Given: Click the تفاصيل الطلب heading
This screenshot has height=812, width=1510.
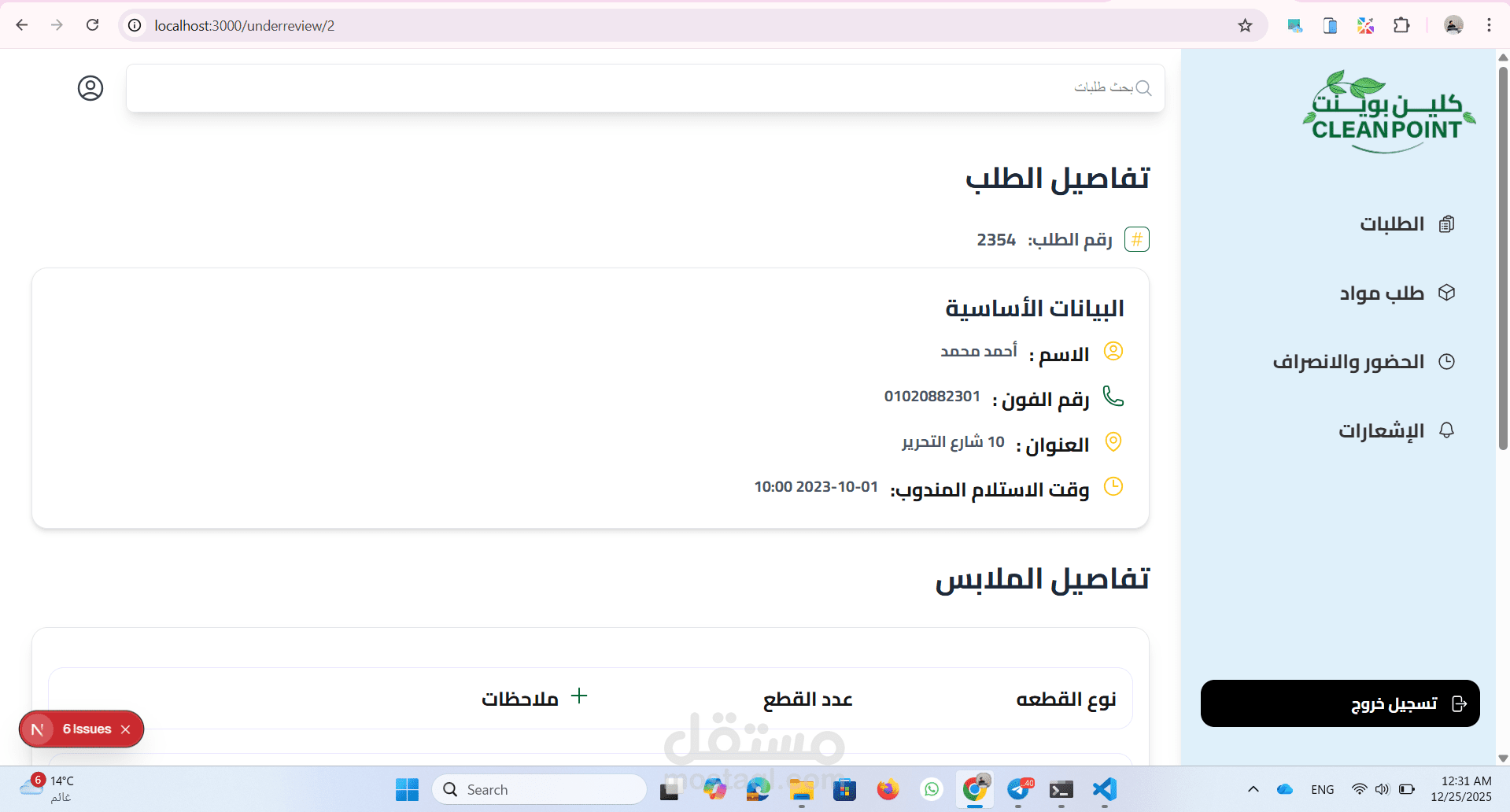Looking at the screenshot, I should (x=1058, y=179).
